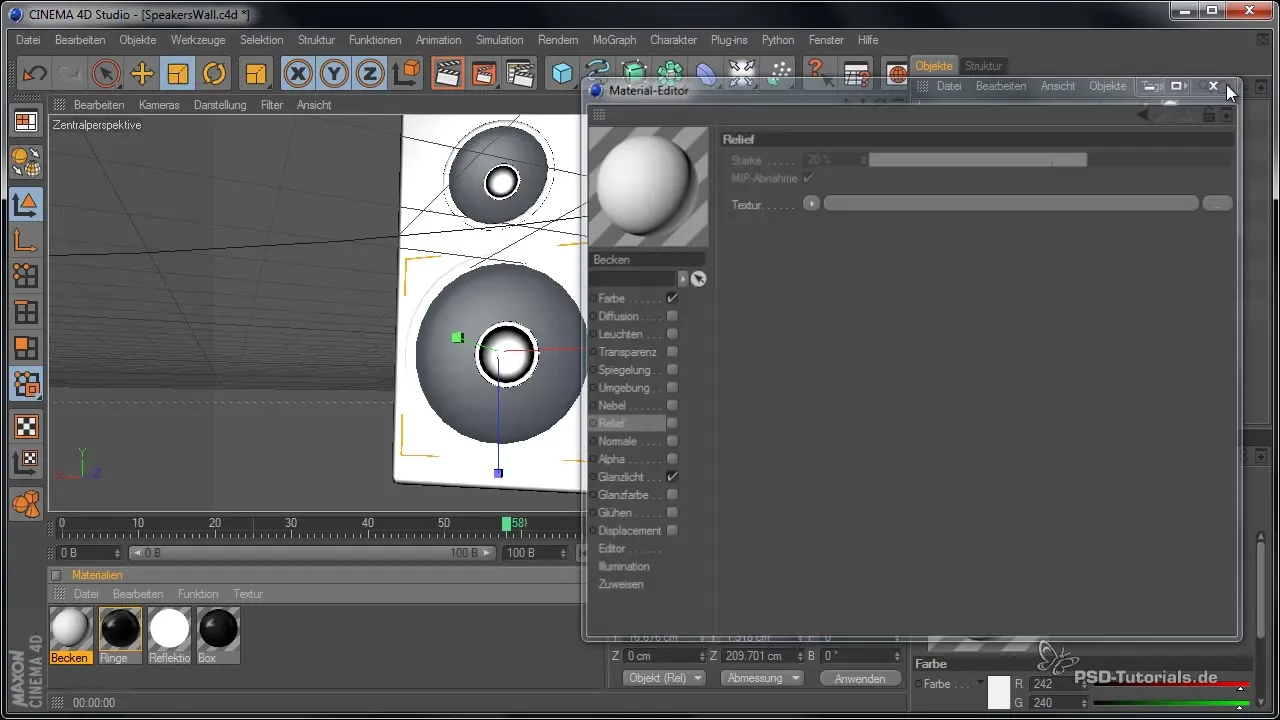Open the Farbe mode dropdown arrow
Viewport: 1280px width, 720px height.
click(x=980, y=683)
